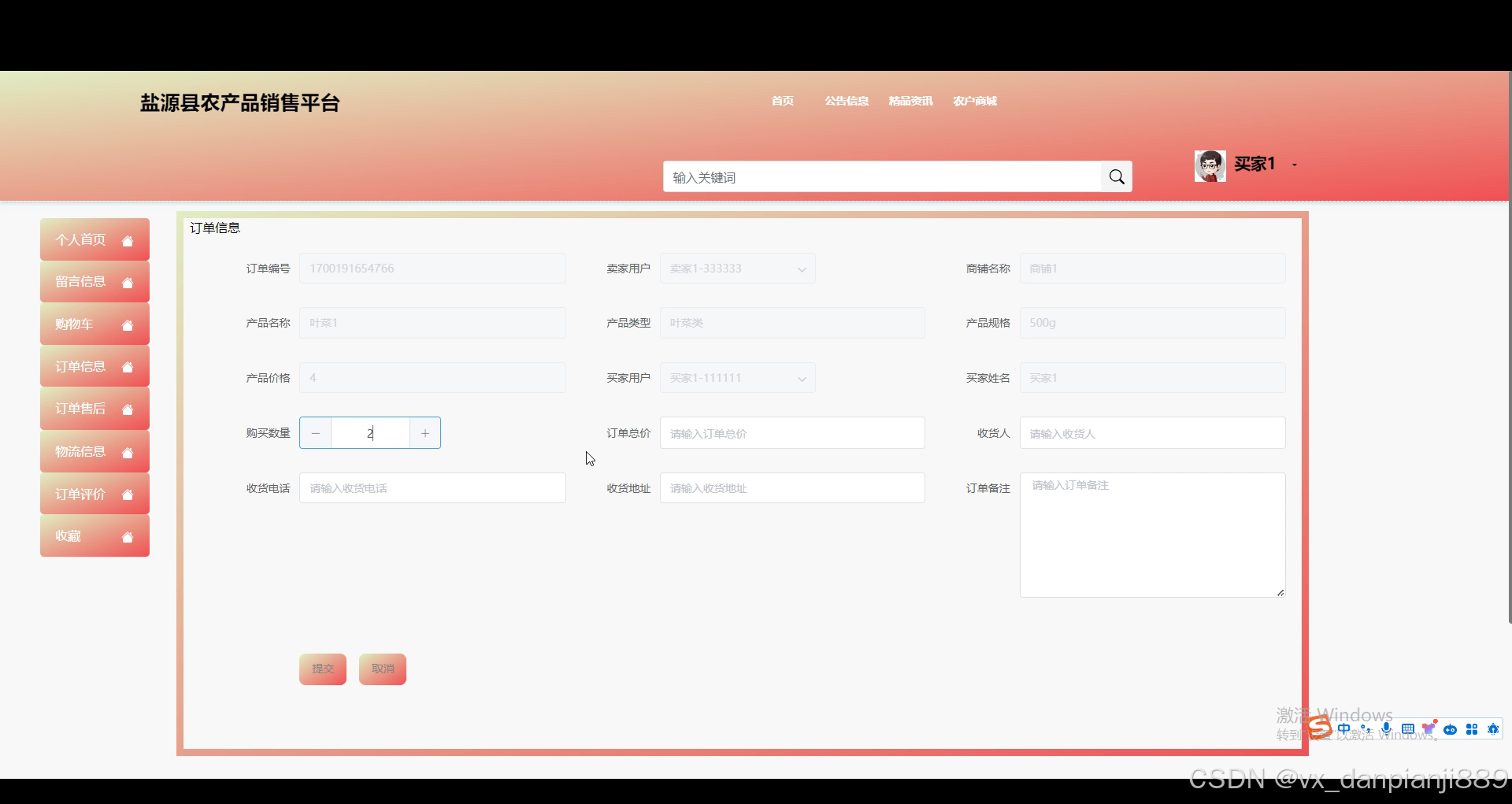Click the 购买数量 number field showing 2

[x=370, y=433]
